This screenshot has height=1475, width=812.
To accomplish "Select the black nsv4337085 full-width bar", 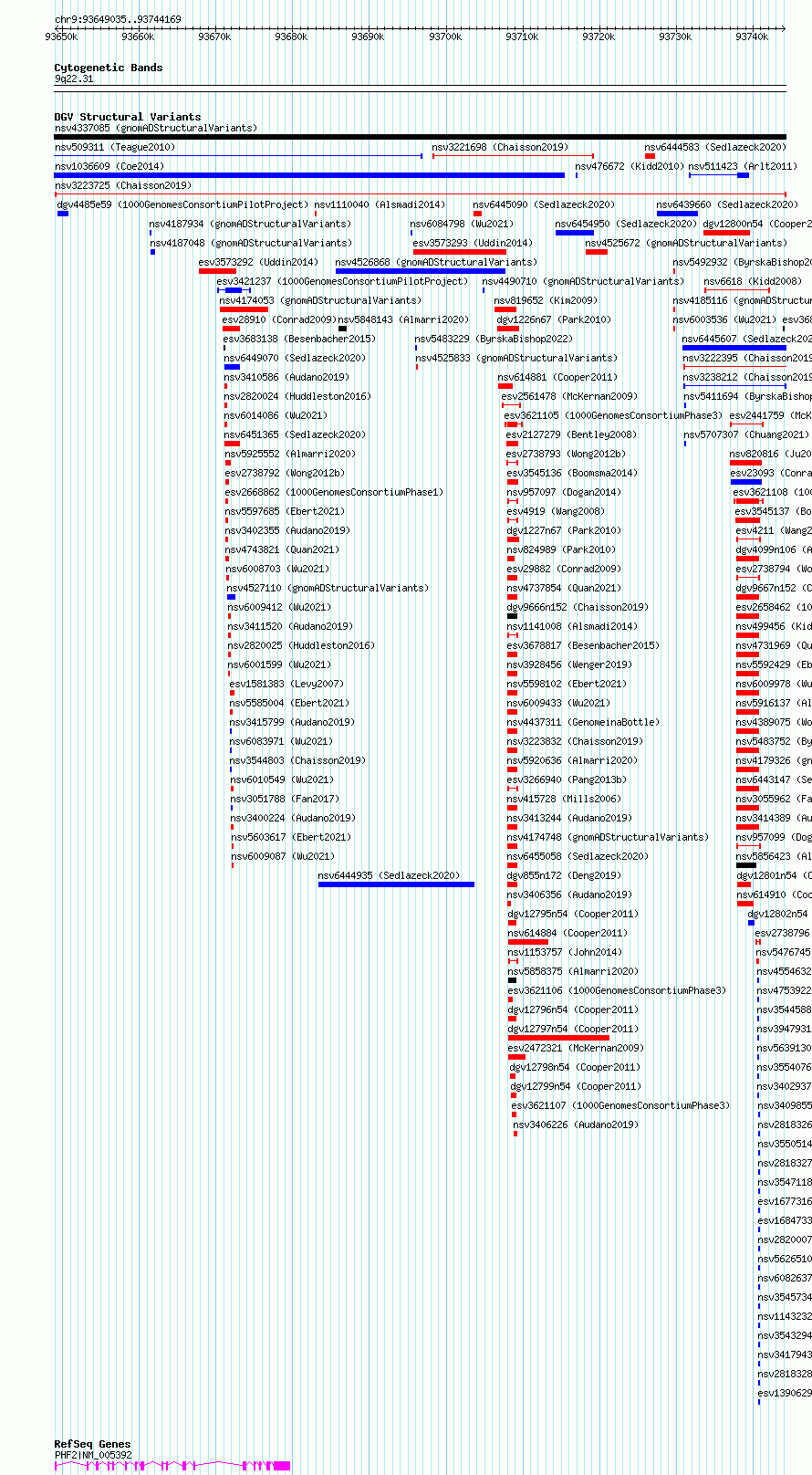I will 420,137.
